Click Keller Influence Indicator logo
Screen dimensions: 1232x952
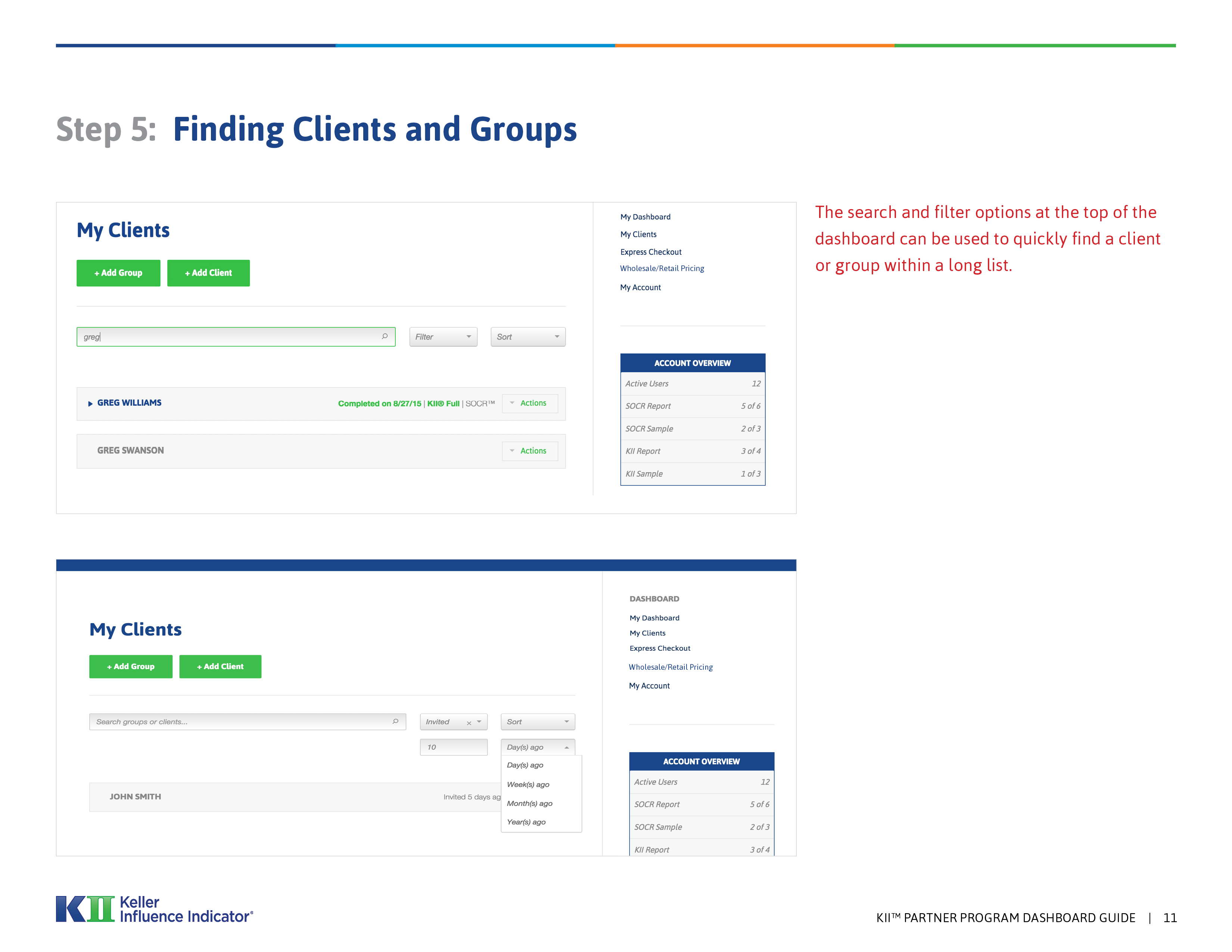[x=155, y=909]
